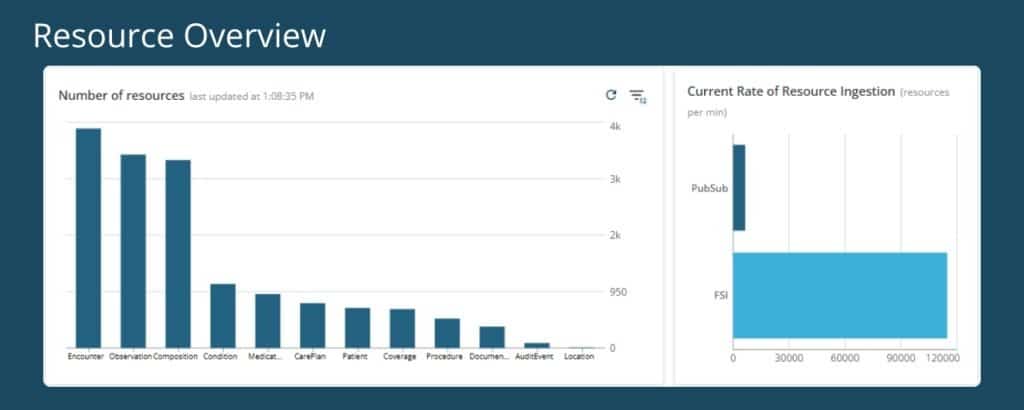
Task: Click the AuditEvent bar
Action: tap(537, 345)
